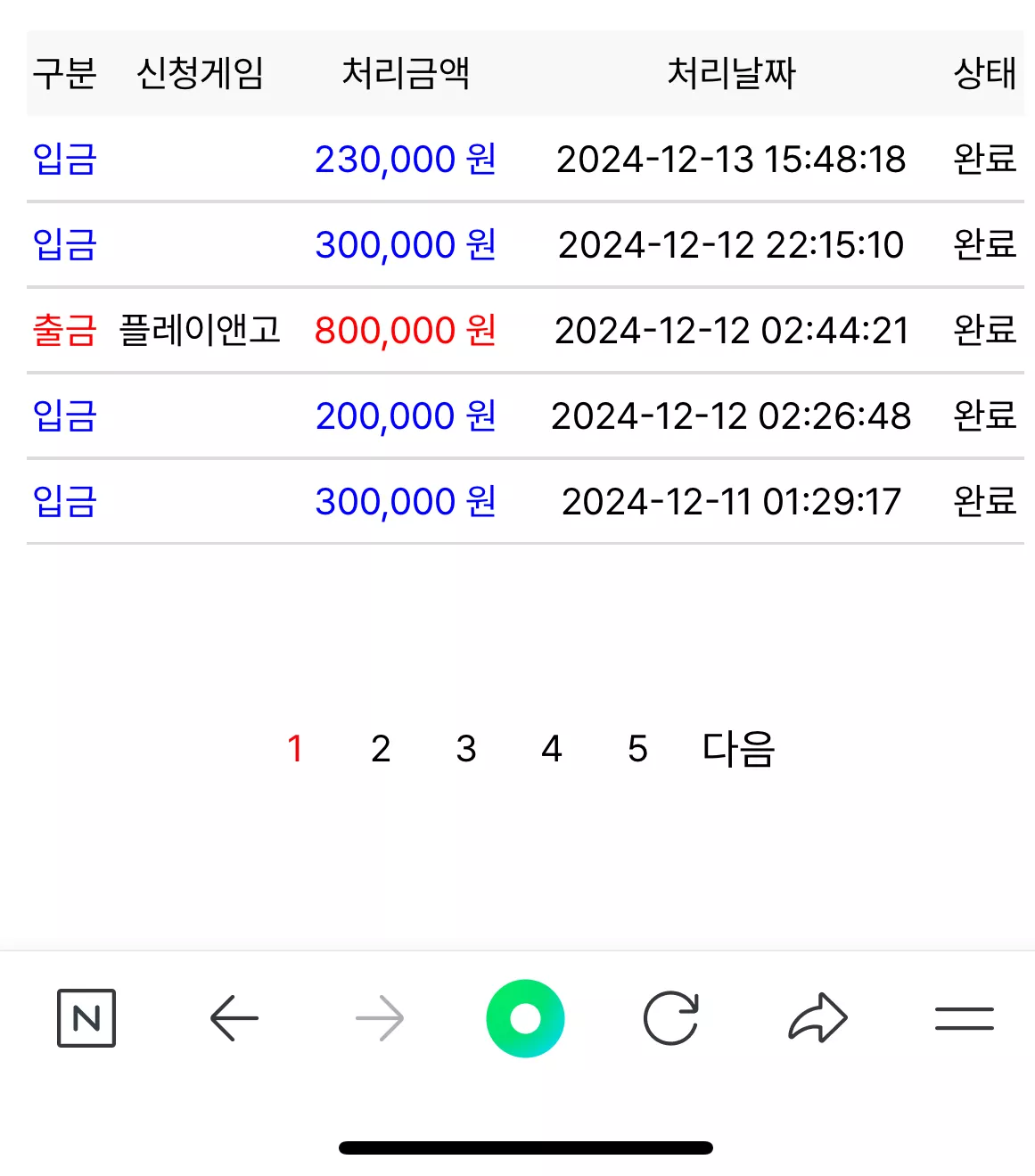The height and width of the screenshot is (1176, 1035).
Task: Select the 2024-12-11 01:29:17 deposit row
Action: 525,501
